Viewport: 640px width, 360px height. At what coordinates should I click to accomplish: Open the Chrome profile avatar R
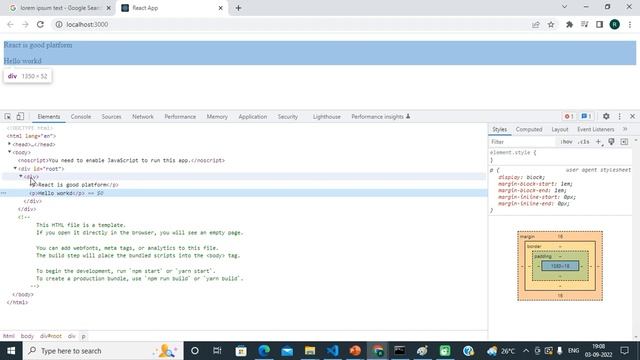click(x=615, y=24)
